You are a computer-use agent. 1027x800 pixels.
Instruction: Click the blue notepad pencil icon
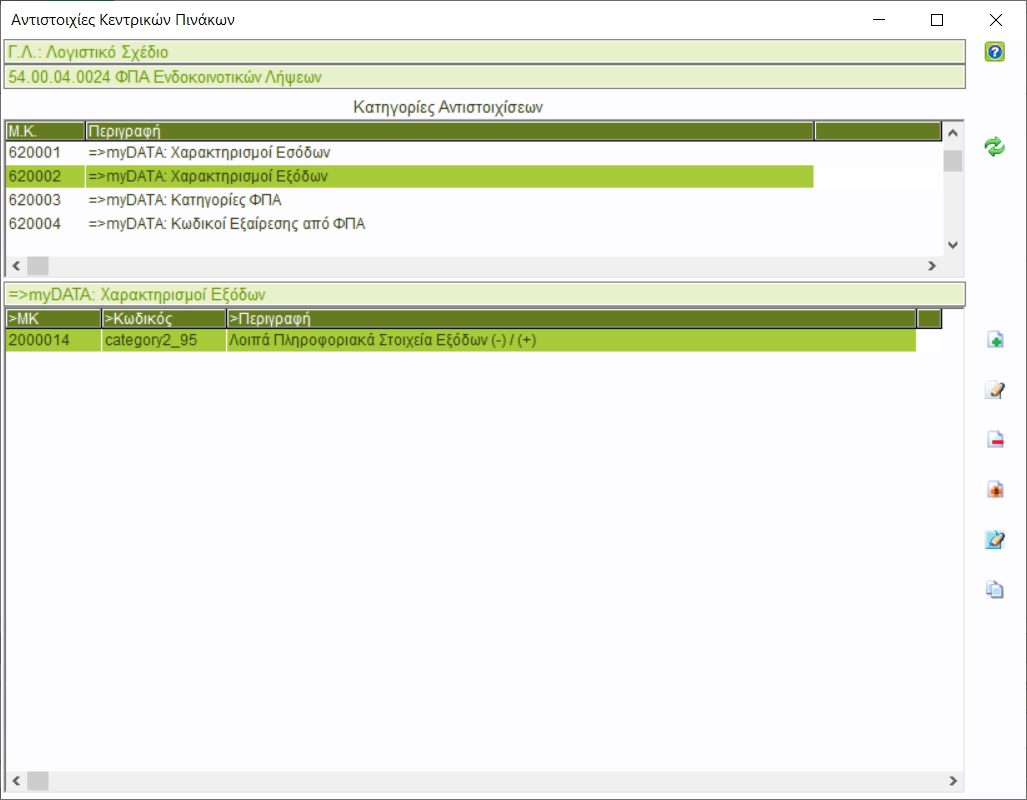click(994, 540)
